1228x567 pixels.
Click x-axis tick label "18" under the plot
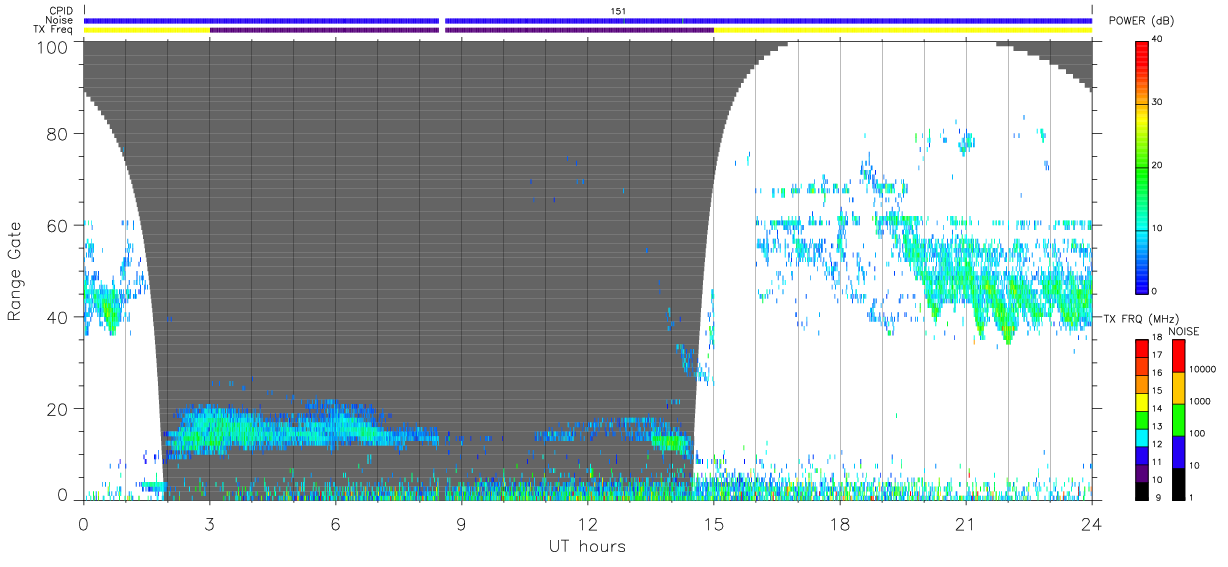pos(839,523)
